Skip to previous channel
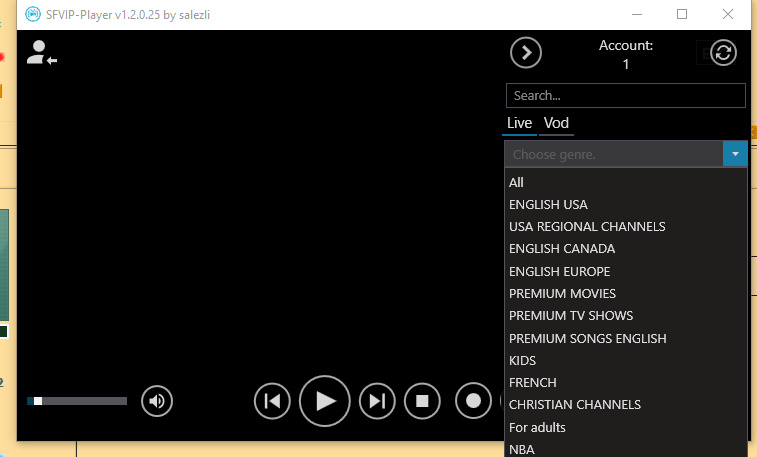757x457 pixels. (272, 401)
